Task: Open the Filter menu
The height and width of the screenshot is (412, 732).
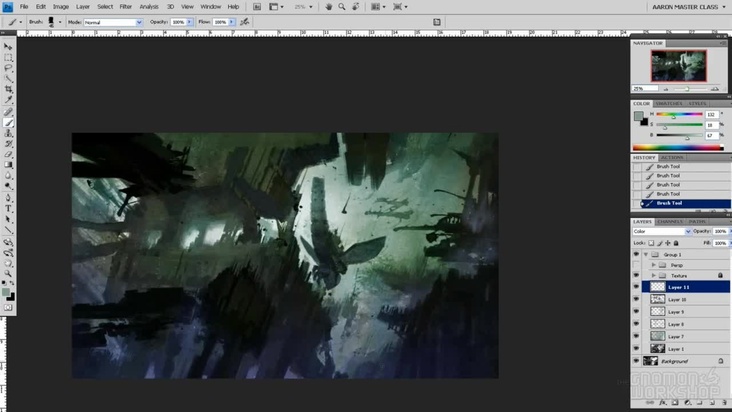Action: pyautogui.click(x=126, y=6)
